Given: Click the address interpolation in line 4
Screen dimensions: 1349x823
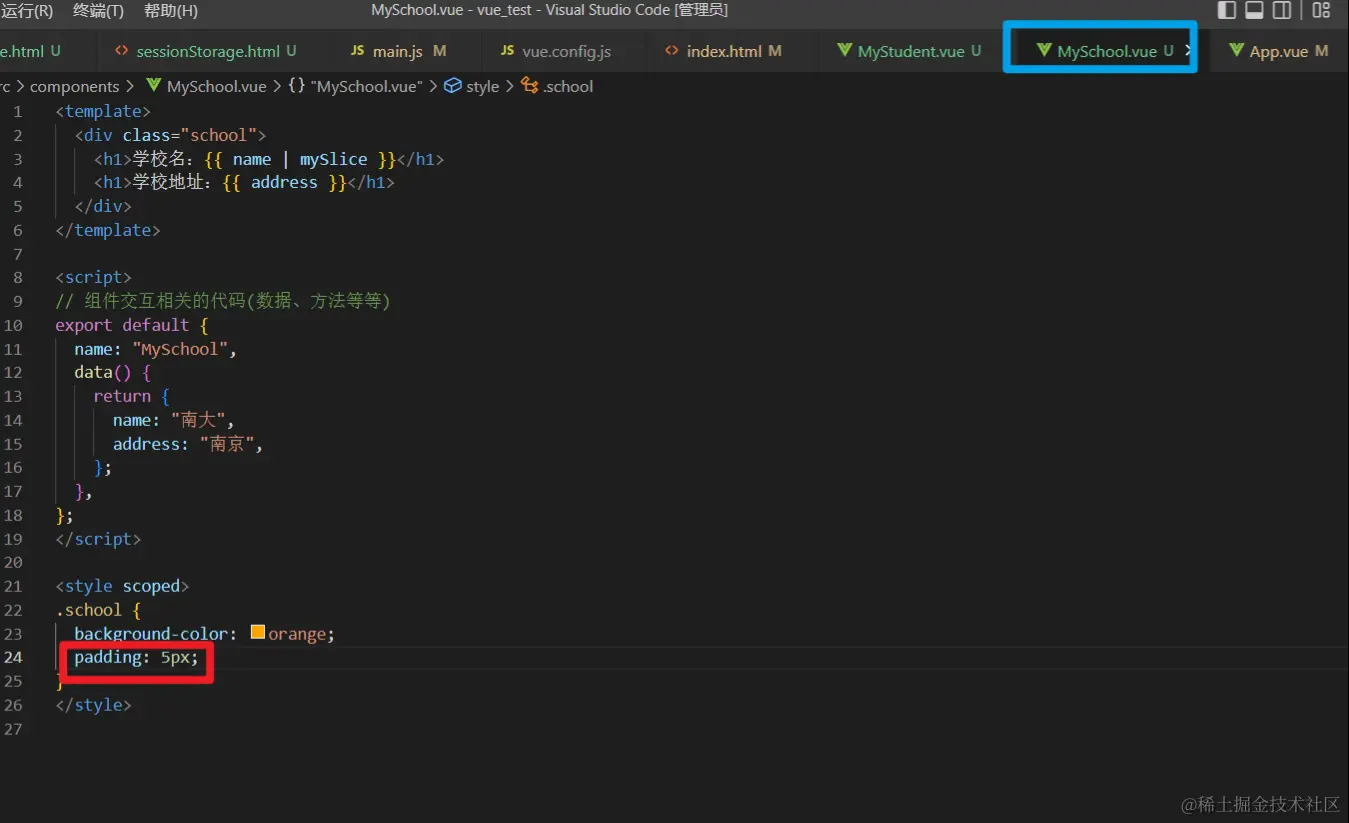Looking at the screenshot, I should point(284,182).
